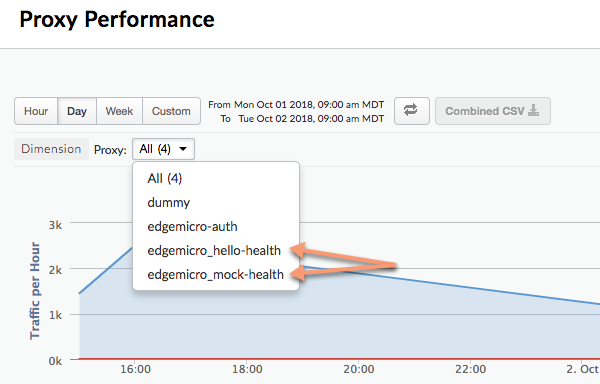Viewport: 600px width, 384px height.
Task: Switch time range to Week
Action: [119, 111]
